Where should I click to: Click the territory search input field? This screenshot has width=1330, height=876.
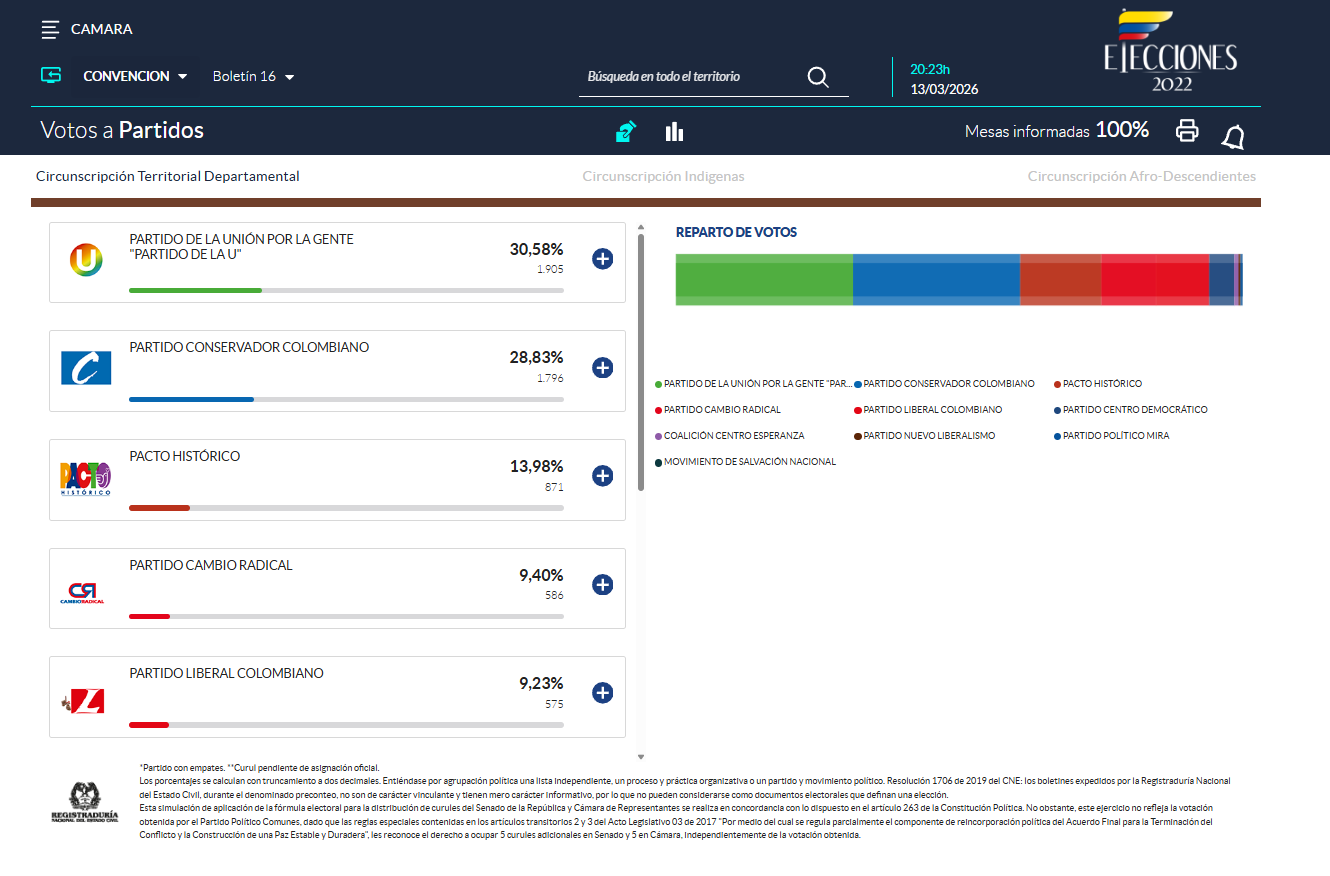[690, 77]
